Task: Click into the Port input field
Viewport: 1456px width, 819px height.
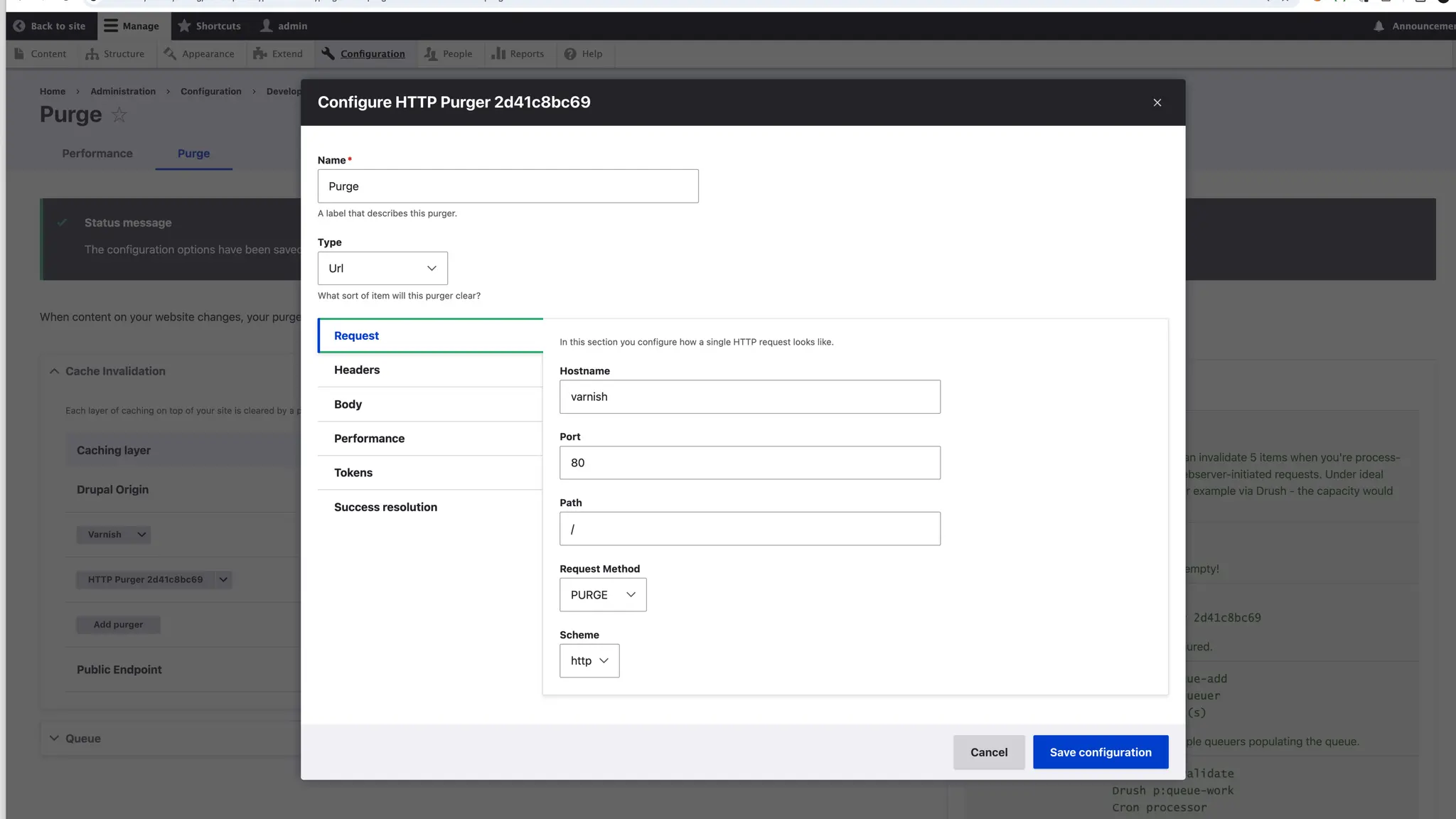Action: click(x=749, y=464)
